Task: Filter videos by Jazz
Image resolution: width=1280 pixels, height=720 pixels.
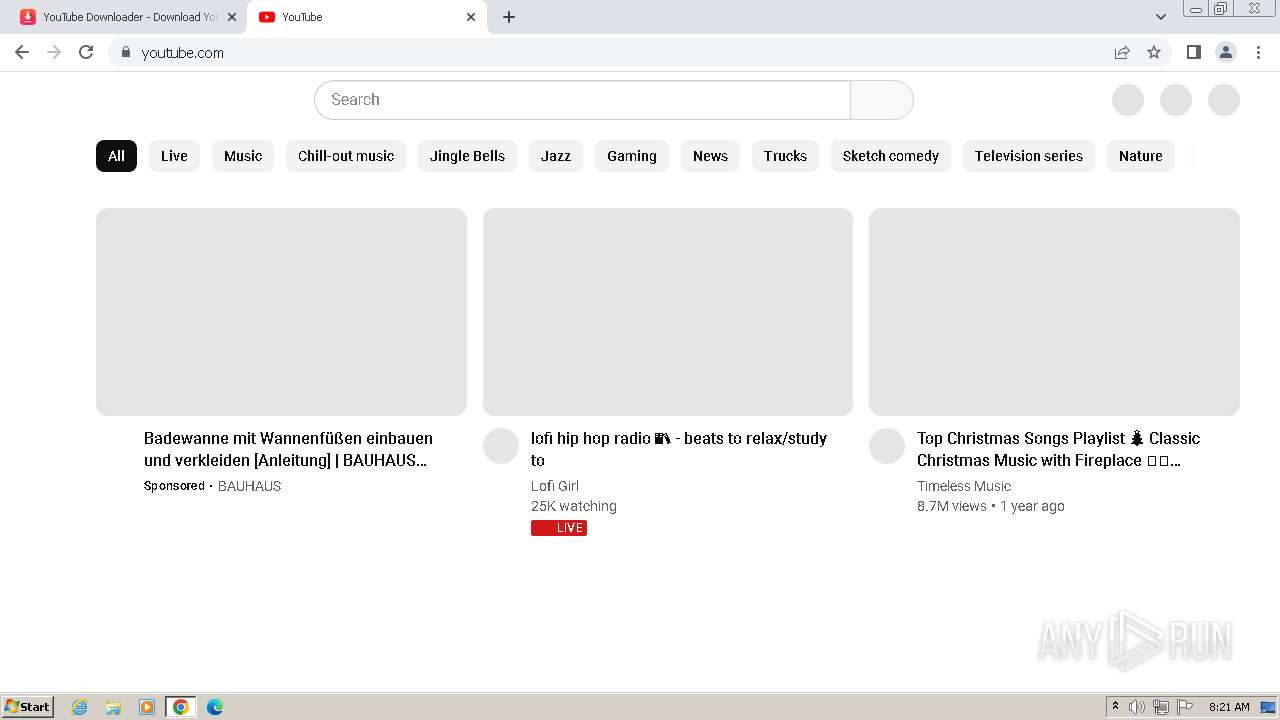Action: click(x=556, y=156)
